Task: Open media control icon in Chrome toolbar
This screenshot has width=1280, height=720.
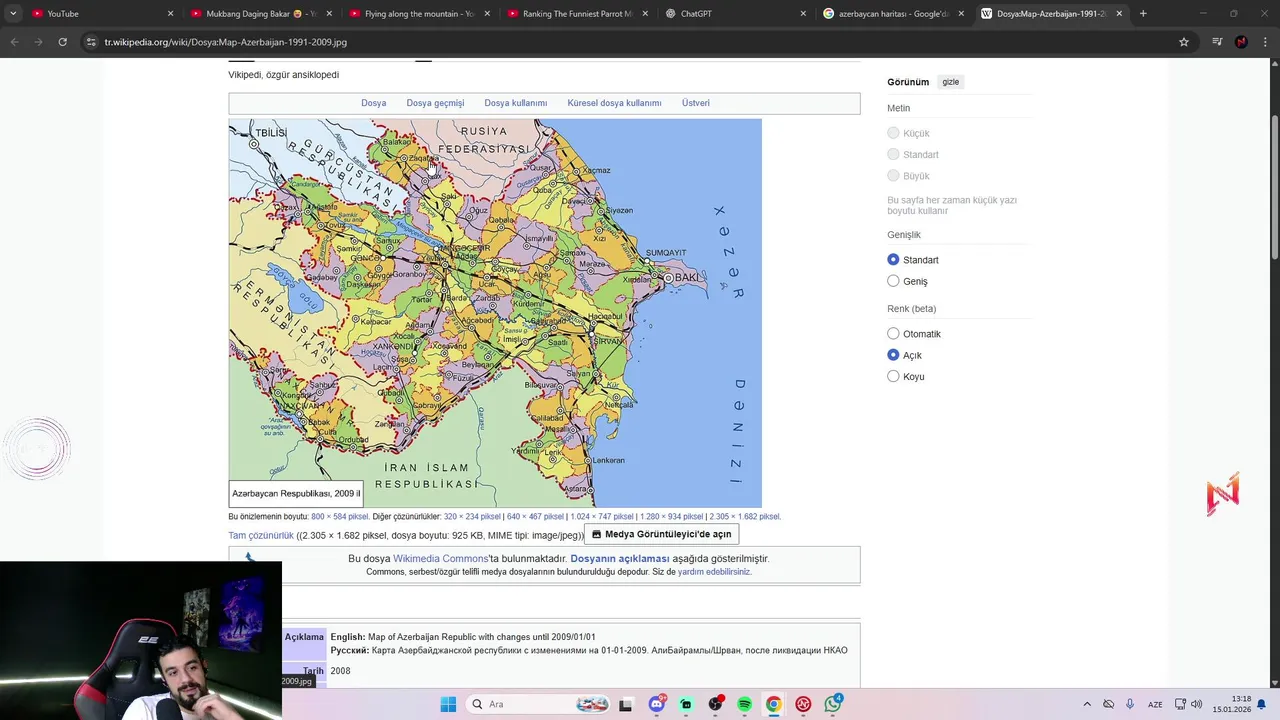Action: pos(1217,42)
